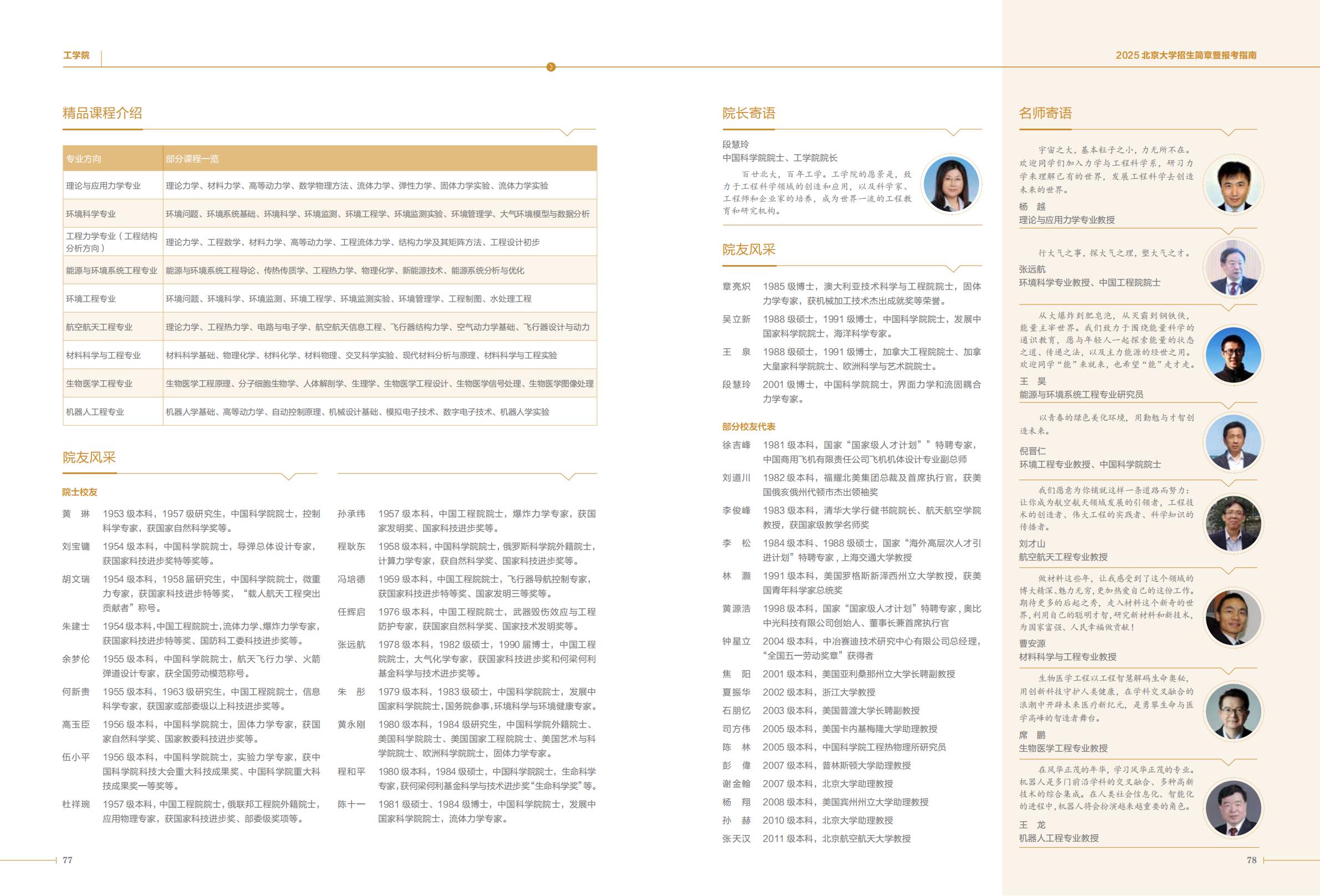Screen dimensions: 1320x896
Task: Click the 2025北京大学招生简章暨报考指南 header text
Action: [x=1191, y=55]
